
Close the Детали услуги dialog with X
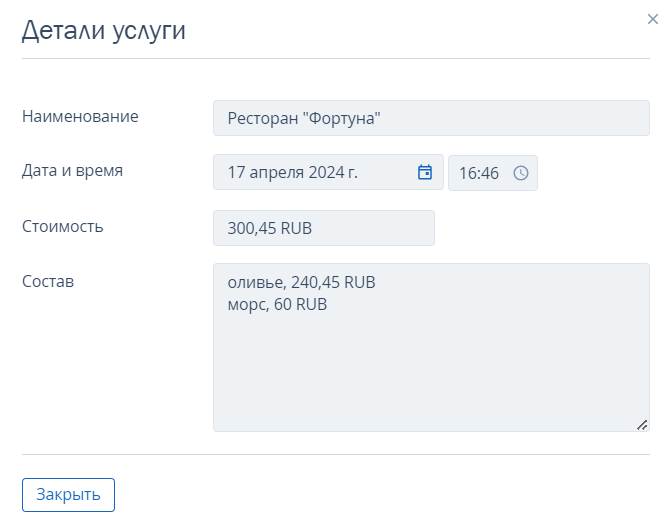tap(653, 19)
